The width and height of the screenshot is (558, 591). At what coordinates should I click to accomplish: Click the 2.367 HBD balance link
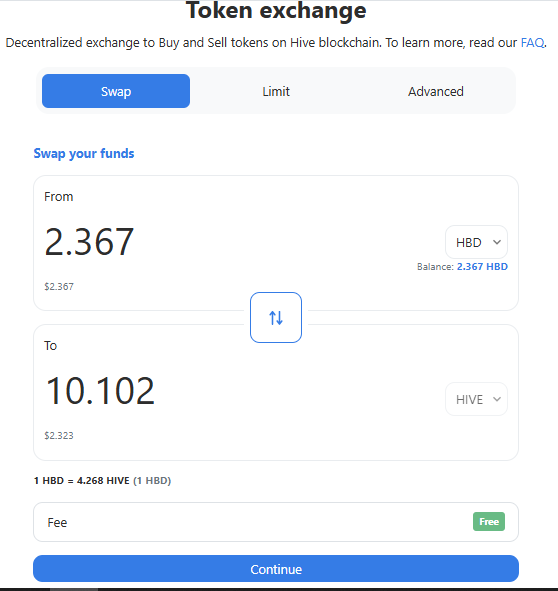[482, 266]
